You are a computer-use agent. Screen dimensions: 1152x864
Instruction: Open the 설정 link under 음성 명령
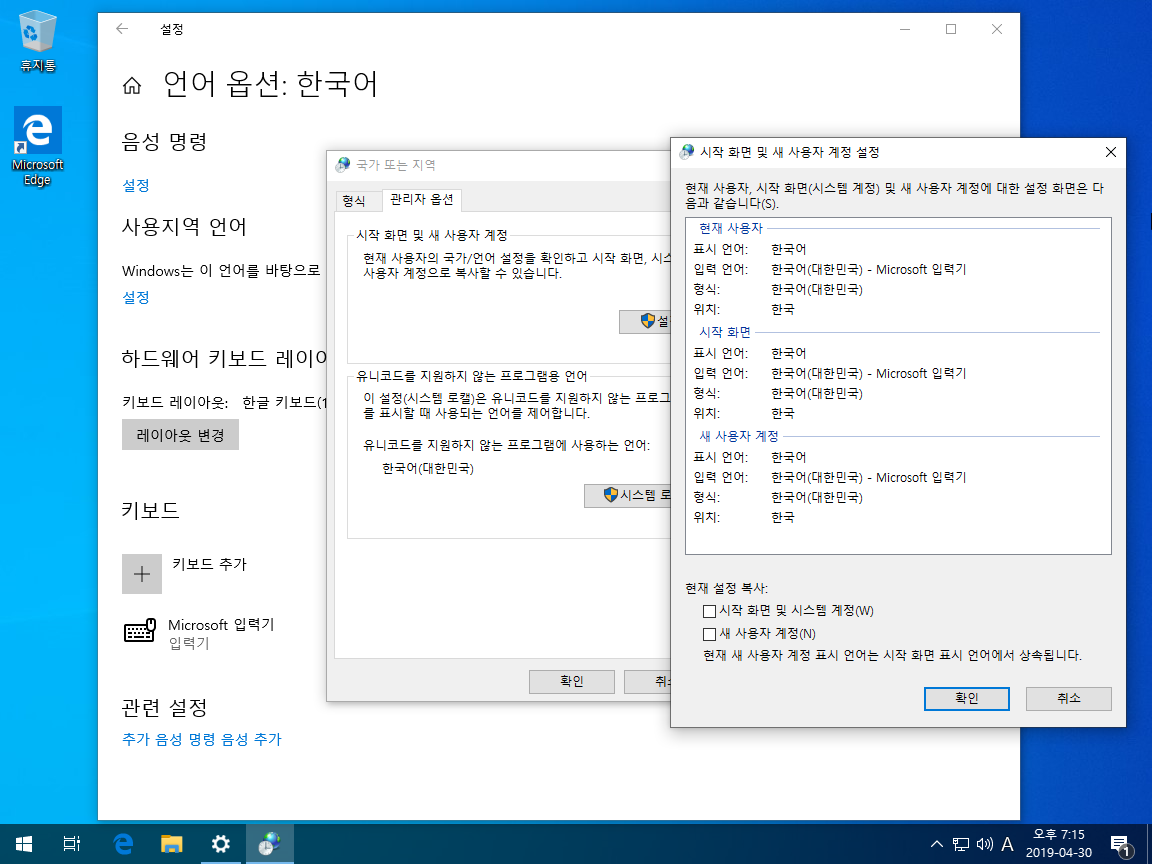[136, 185]
